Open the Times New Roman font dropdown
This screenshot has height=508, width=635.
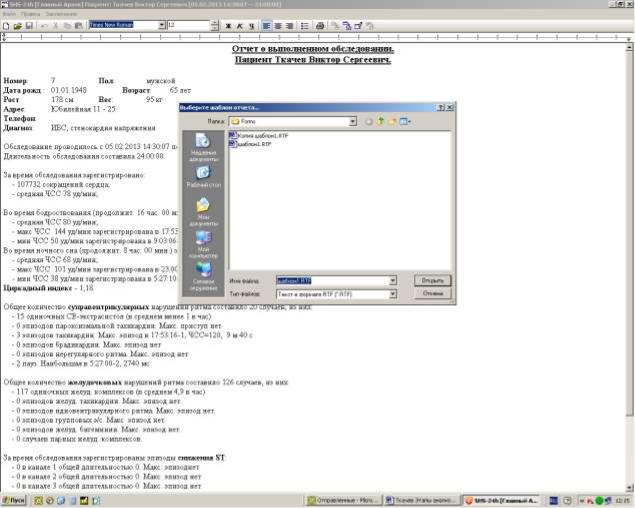(162, 26)
